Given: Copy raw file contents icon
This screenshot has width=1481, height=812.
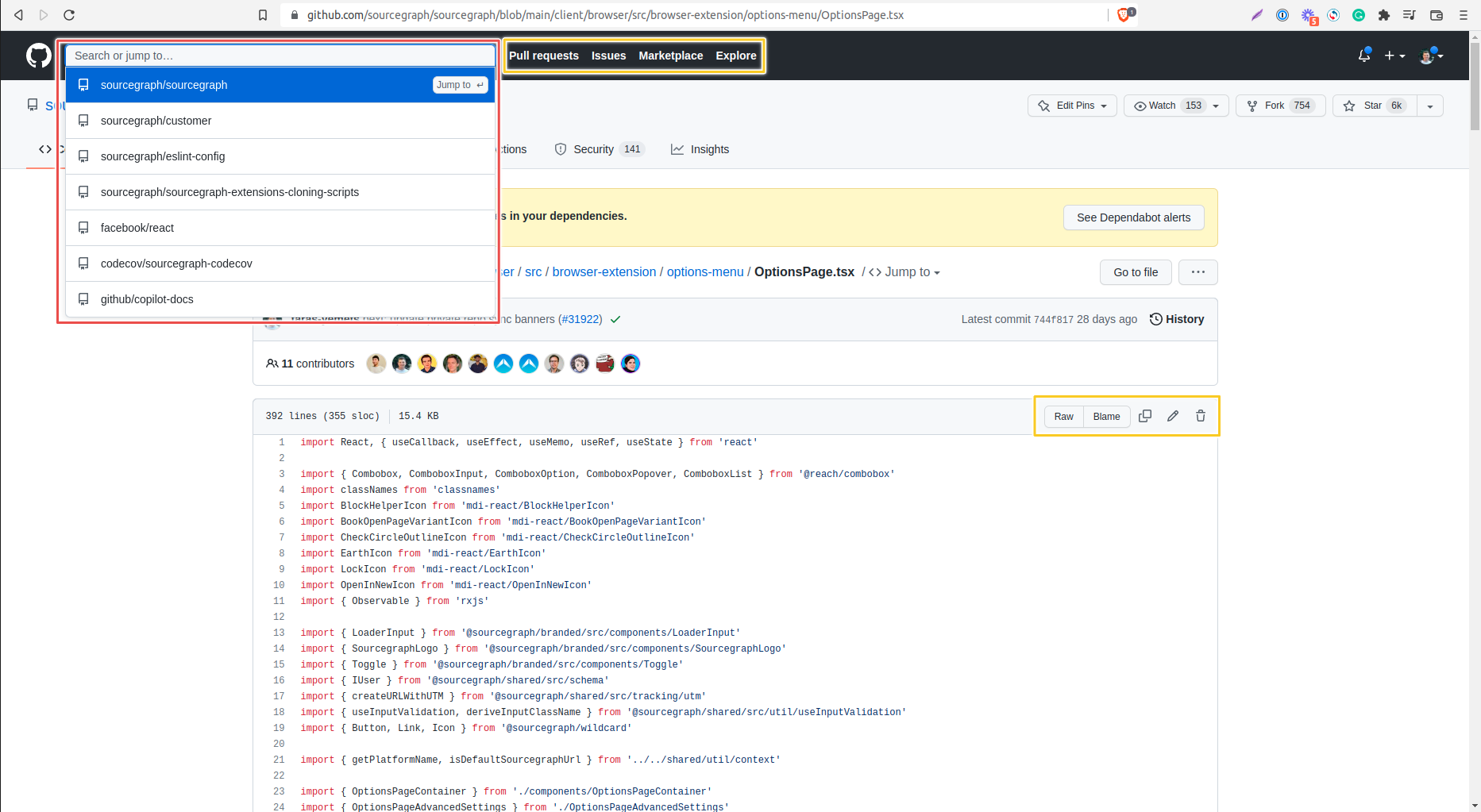Looking at the screenshot, I should coord(1145,416).
